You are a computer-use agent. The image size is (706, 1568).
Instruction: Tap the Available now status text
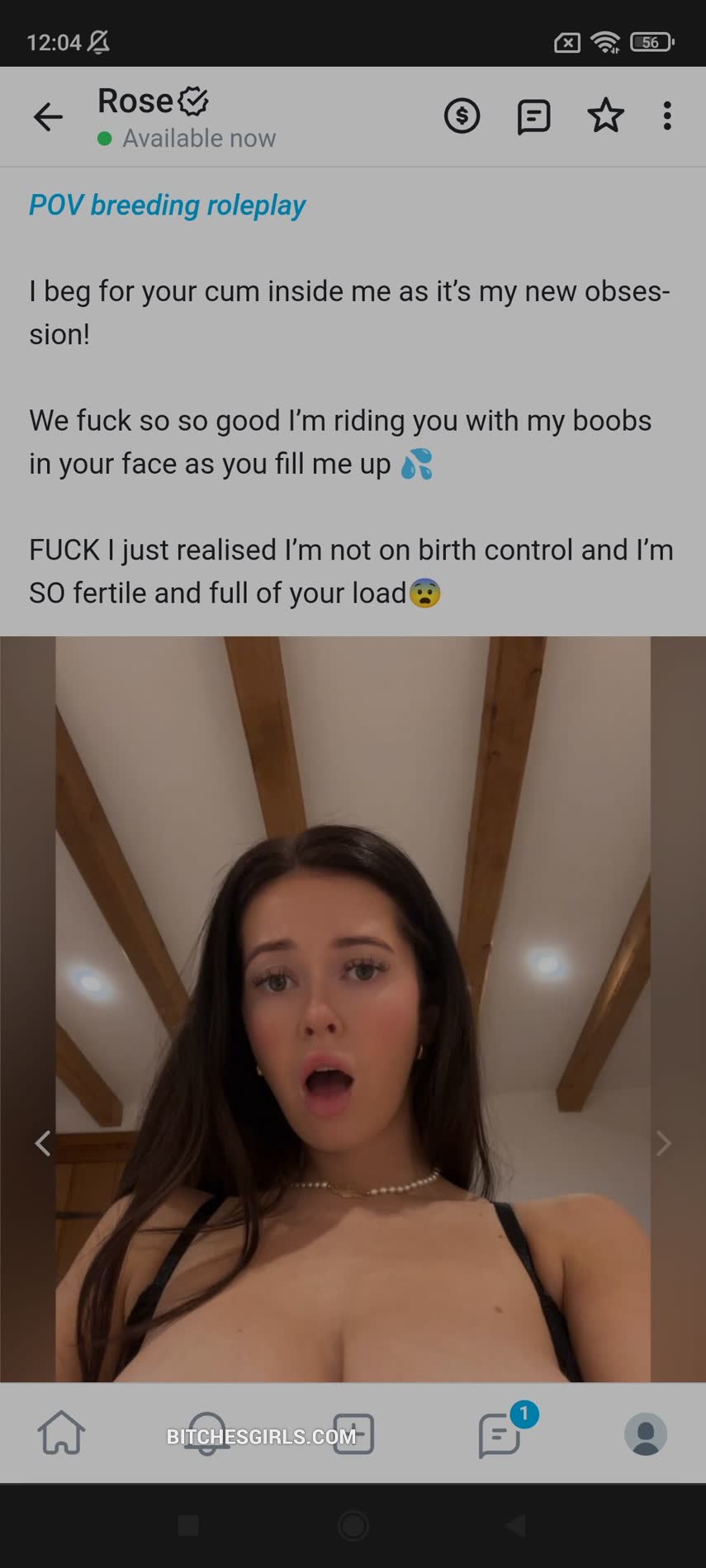(x=199, y=139)
